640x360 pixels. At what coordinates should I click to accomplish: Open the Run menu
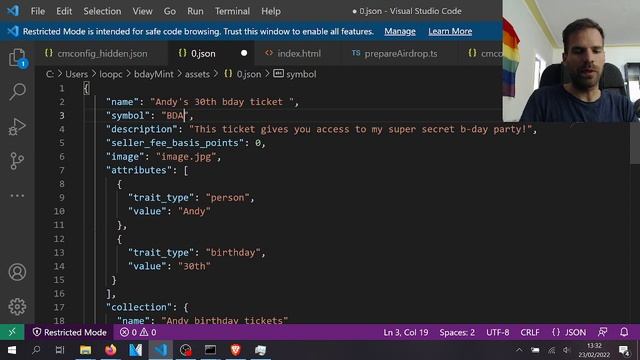195,11
